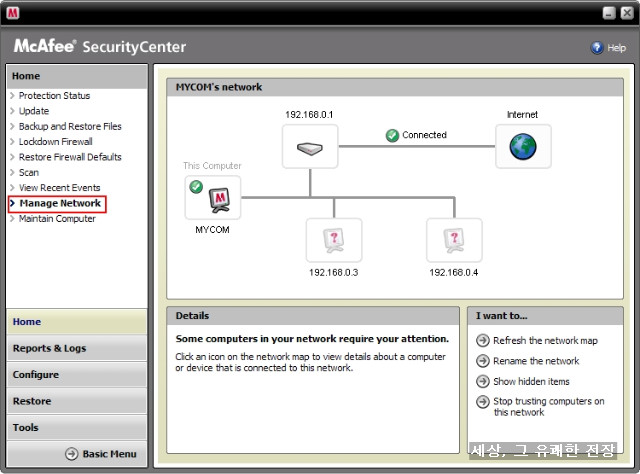This screenshot has width=640, height=474.
Task: Click the chevron before Manage Network
Action: pos(12,203)
